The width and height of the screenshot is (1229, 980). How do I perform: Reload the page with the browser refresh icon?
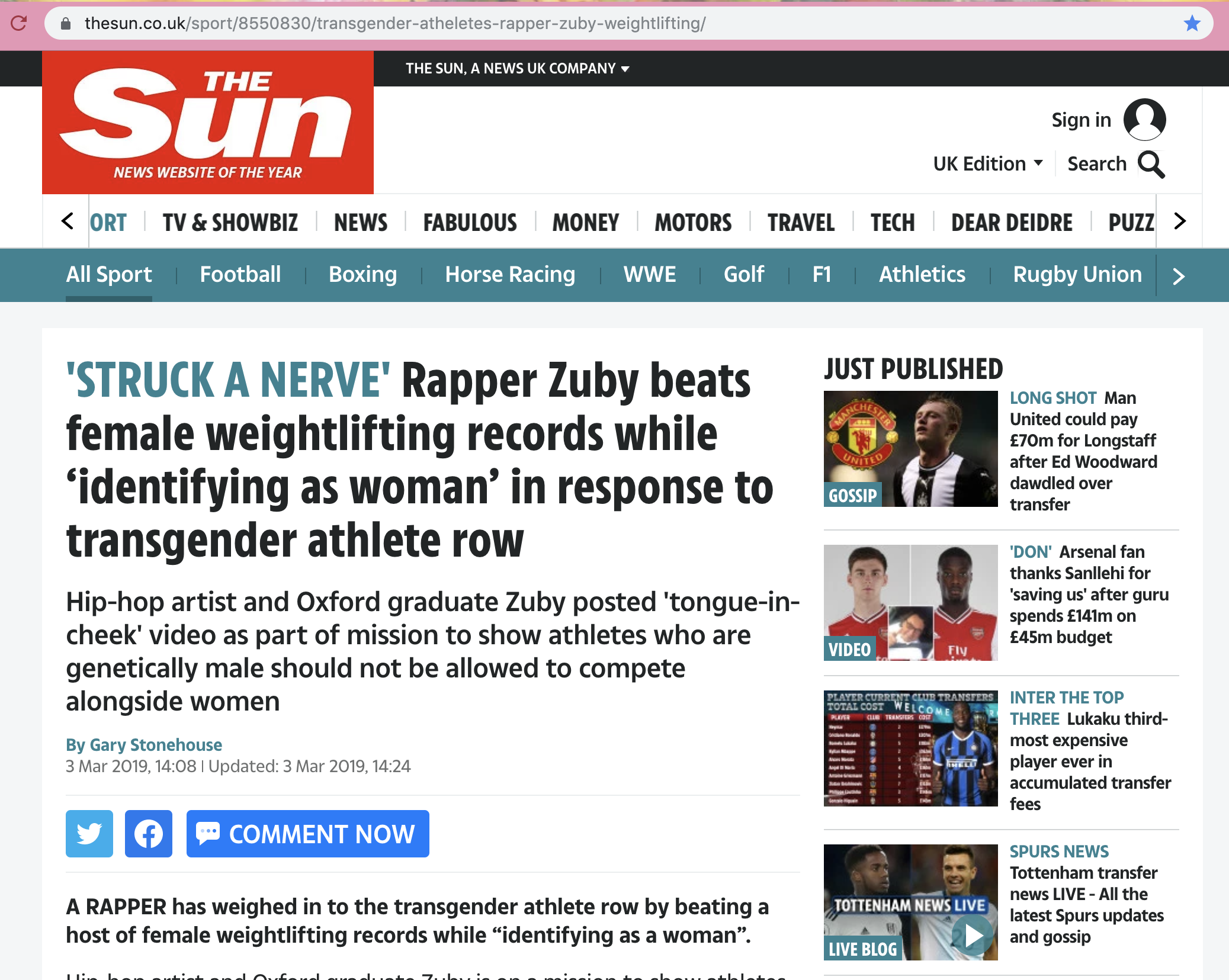[x=19, y=23]
